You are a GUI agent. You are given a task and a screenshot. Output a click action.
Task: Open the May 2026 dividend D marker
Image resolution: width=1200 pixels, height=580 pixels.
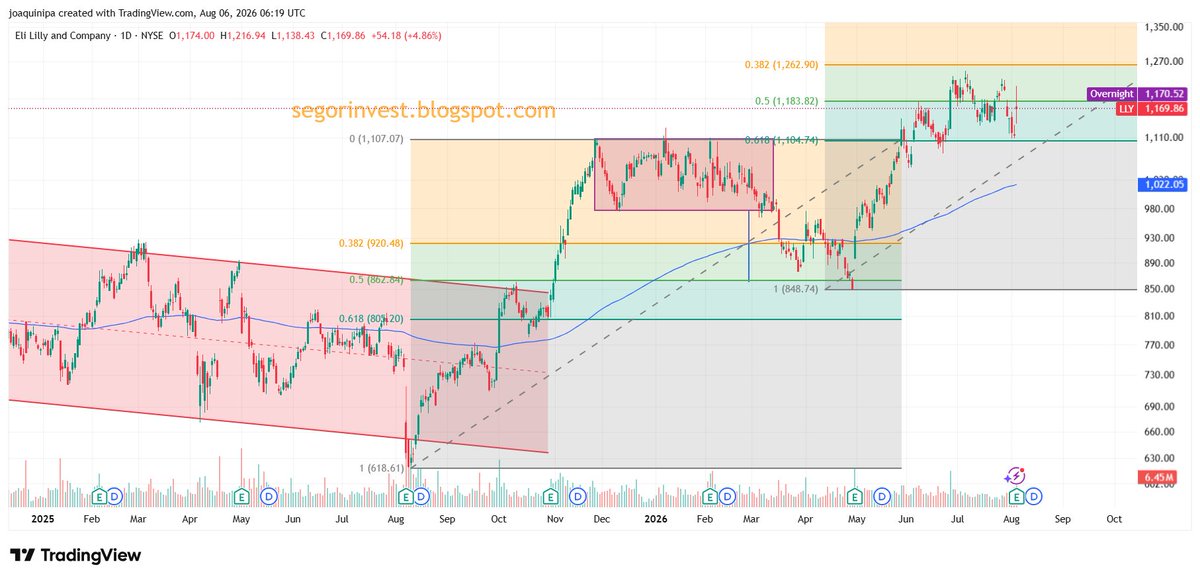pos(881,496)
